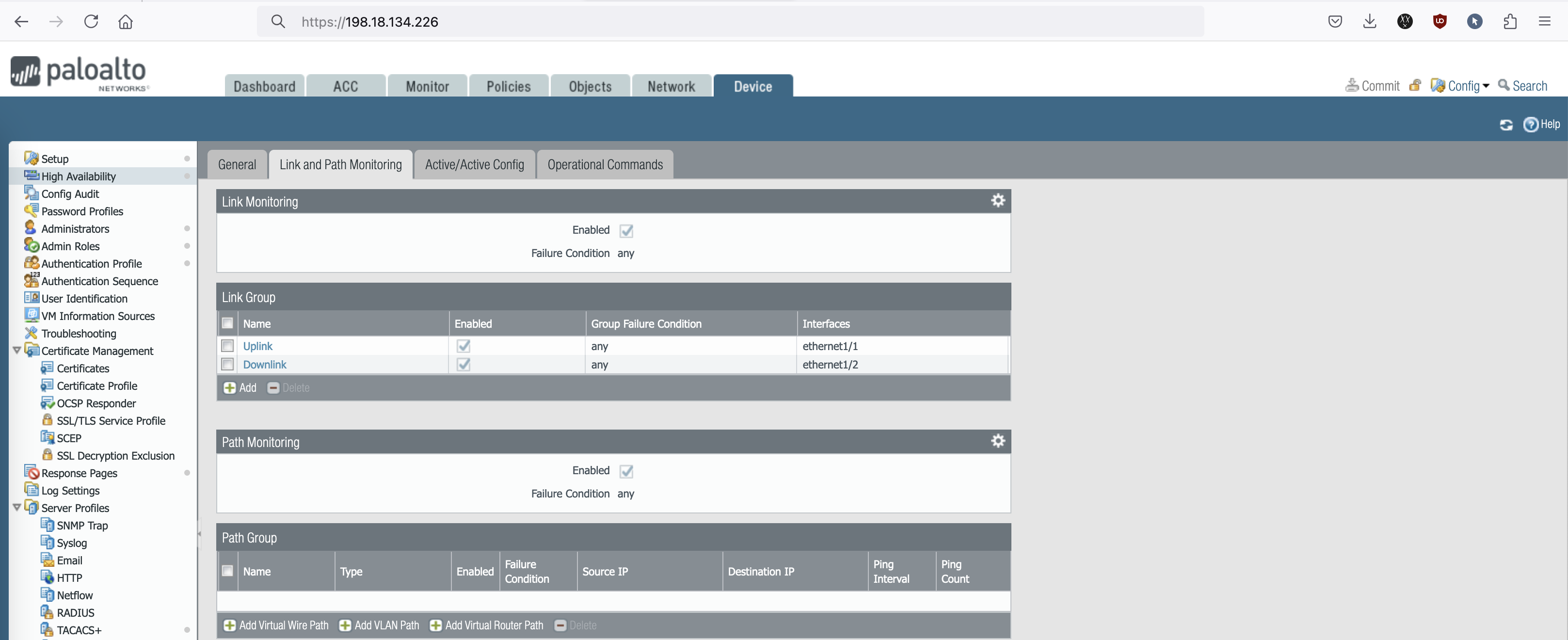Click the lock icon next to Commit
The height and width of the screenshot is (640, 1568).
click(x=1415, y=85)
